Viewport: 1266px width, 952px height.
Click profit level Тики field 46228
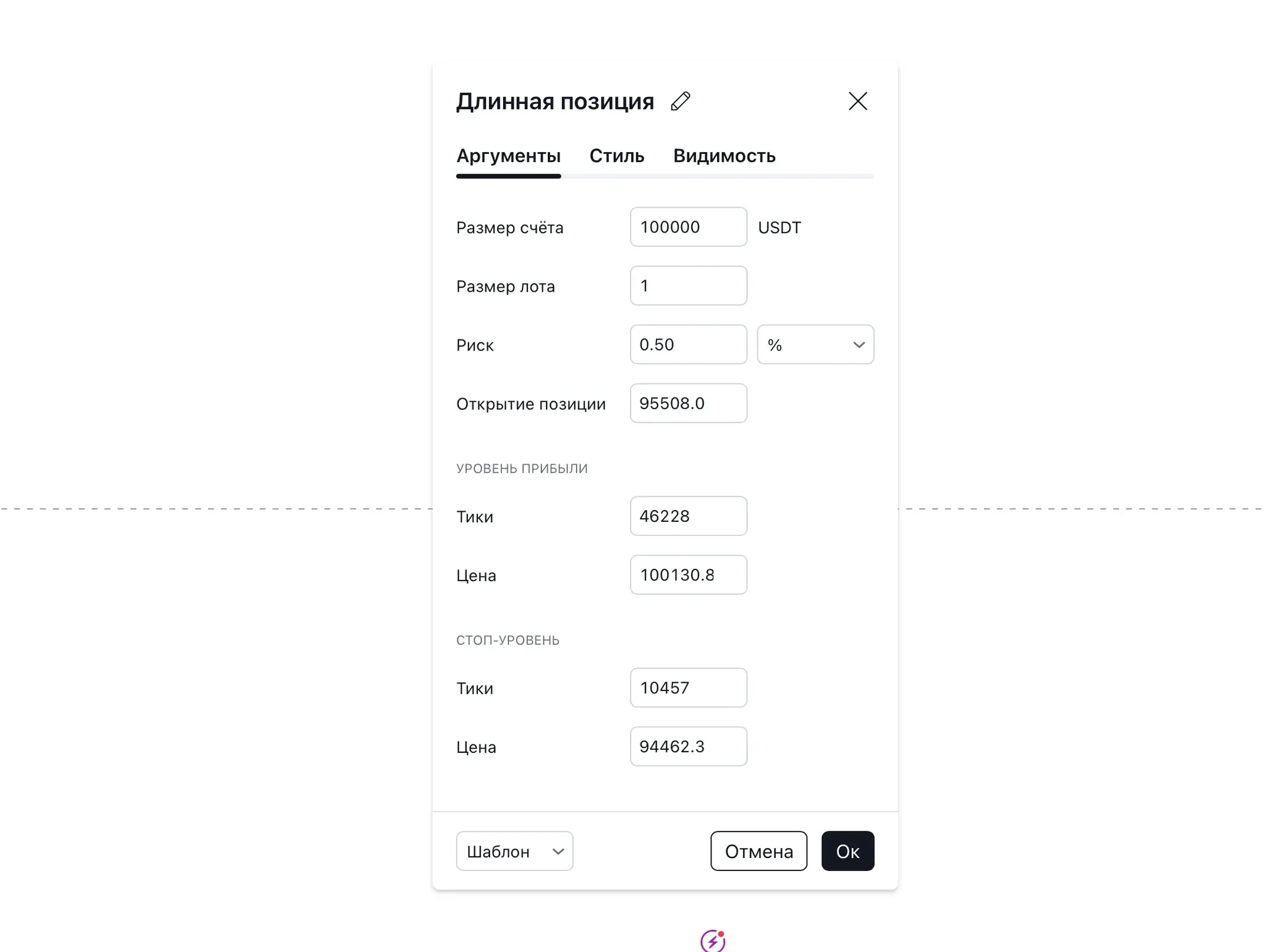[x=688, y=516]
